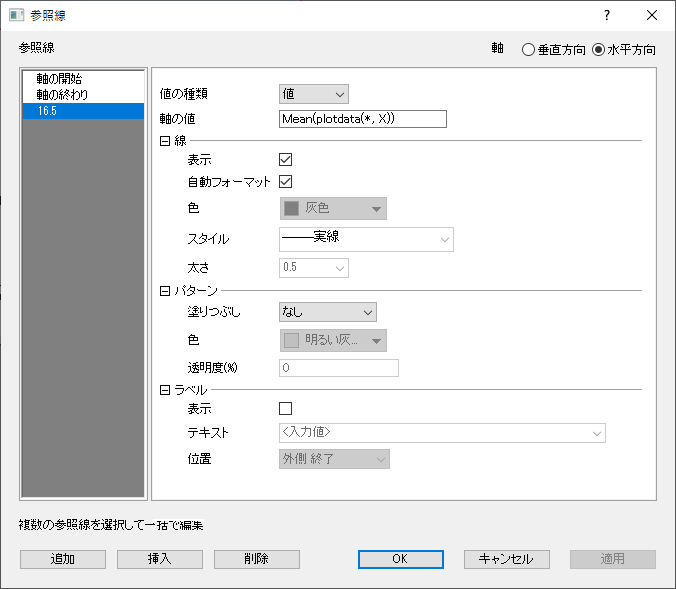Open the スタイル 実線 dropdown
The width and height of the screenshot is (676, 589).
pyautogui.click(x=366, y=239)
